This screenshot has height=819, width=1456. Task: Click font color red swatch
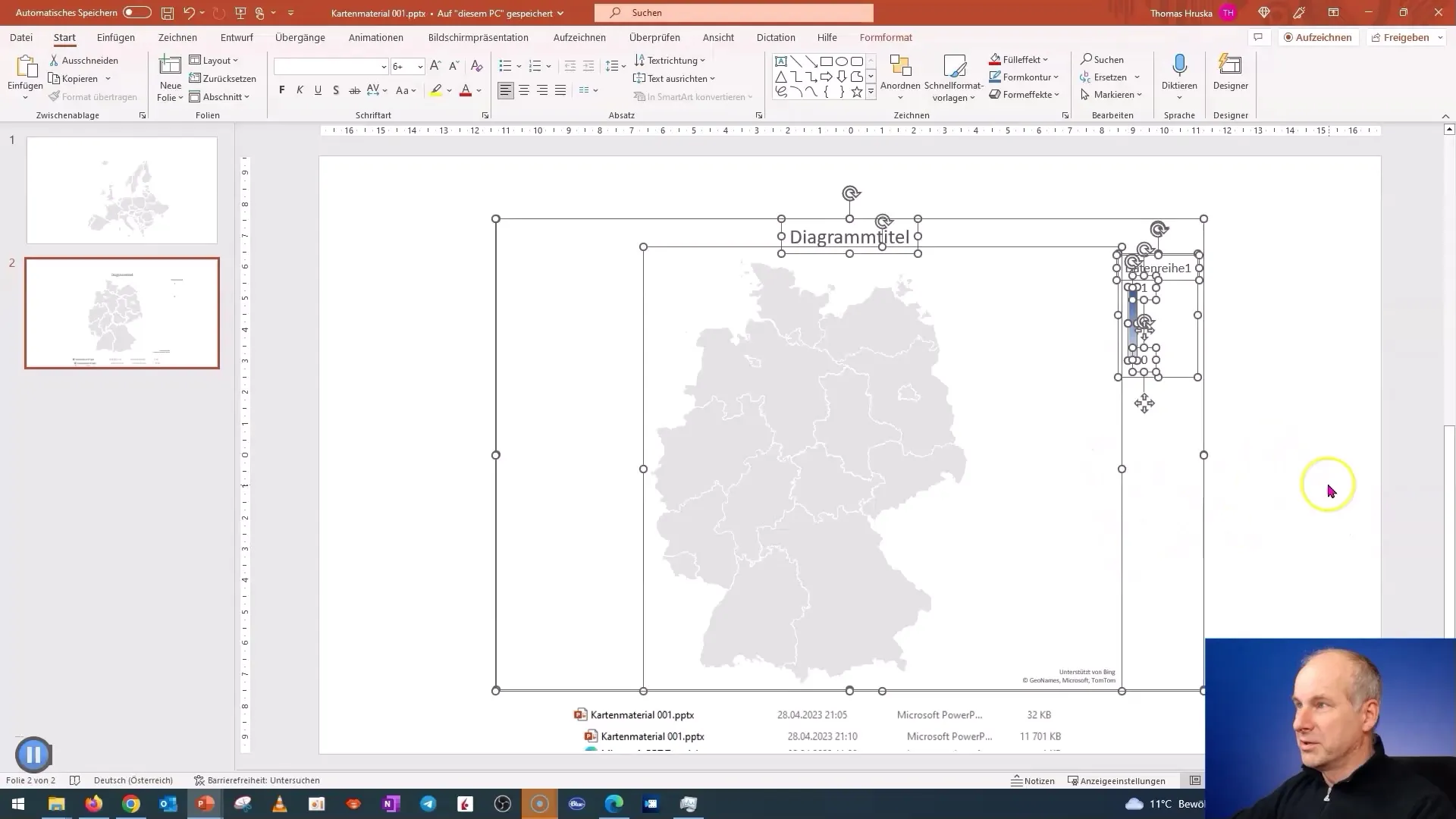(466, 90)
